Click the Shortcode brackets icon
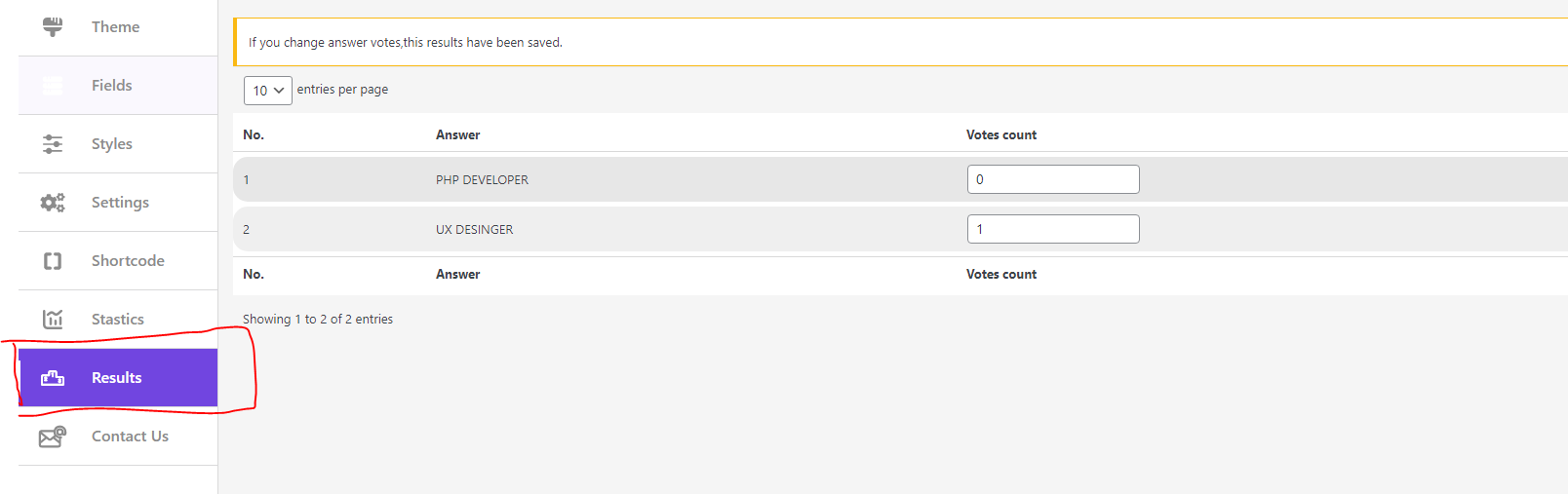Image resolution: width=1568 pixels, height=494 pixels. (x=53, y=261)
